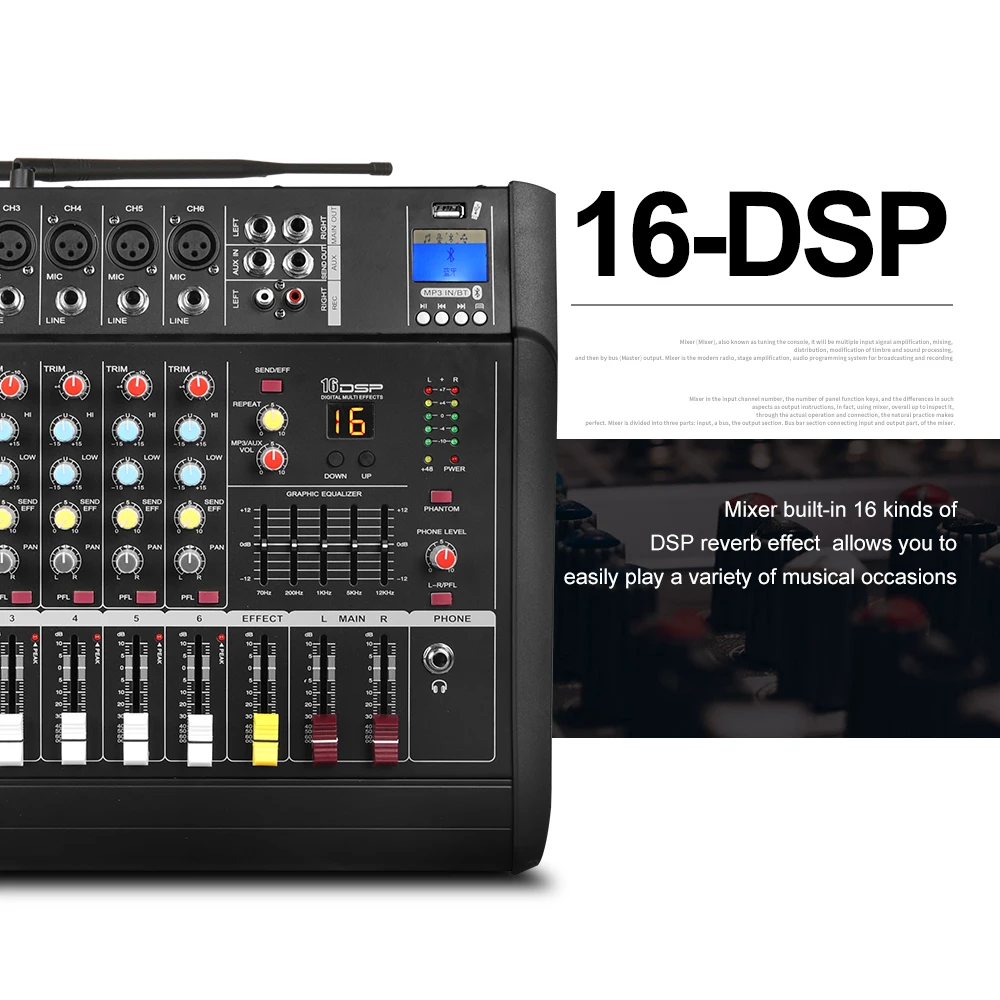Screen dimensions: 1000x1000
Task: Click the yellow REPEAT knob
Action: pyautogui.click(x=272, y=420)
